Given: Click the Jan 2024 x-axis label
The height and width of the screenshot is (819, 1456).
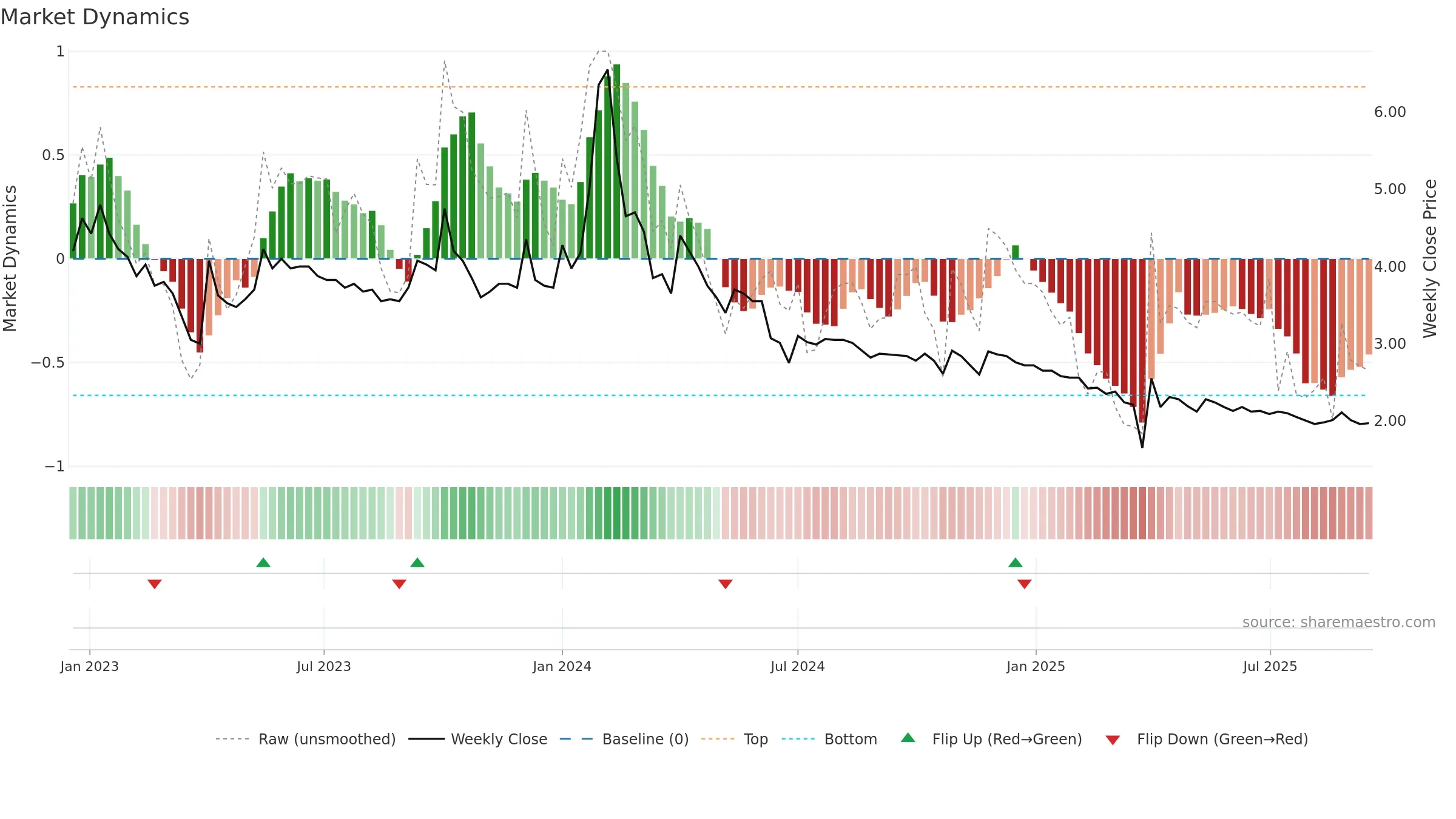Looking at the screenshot, I should (562, 666).
